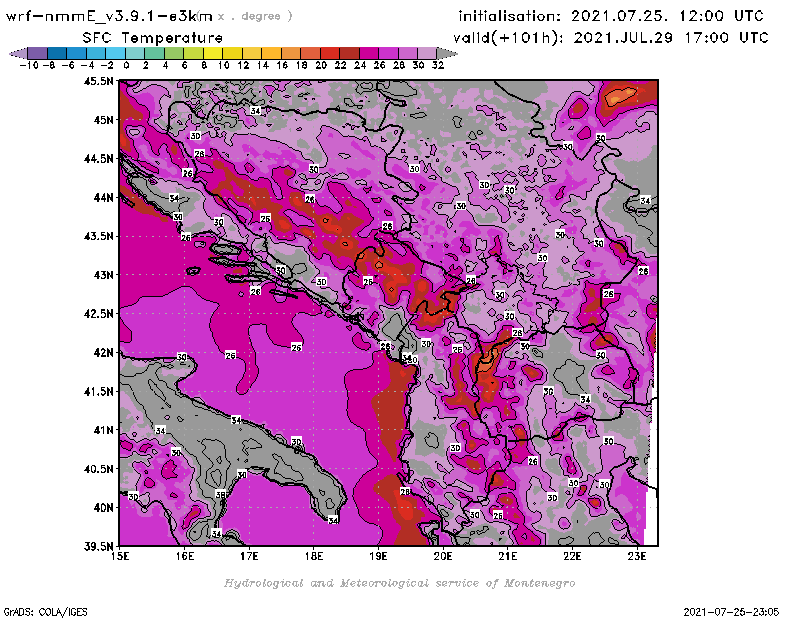
Task: Click the gray above-32 arrow of the legend
Action: point(447,54)
